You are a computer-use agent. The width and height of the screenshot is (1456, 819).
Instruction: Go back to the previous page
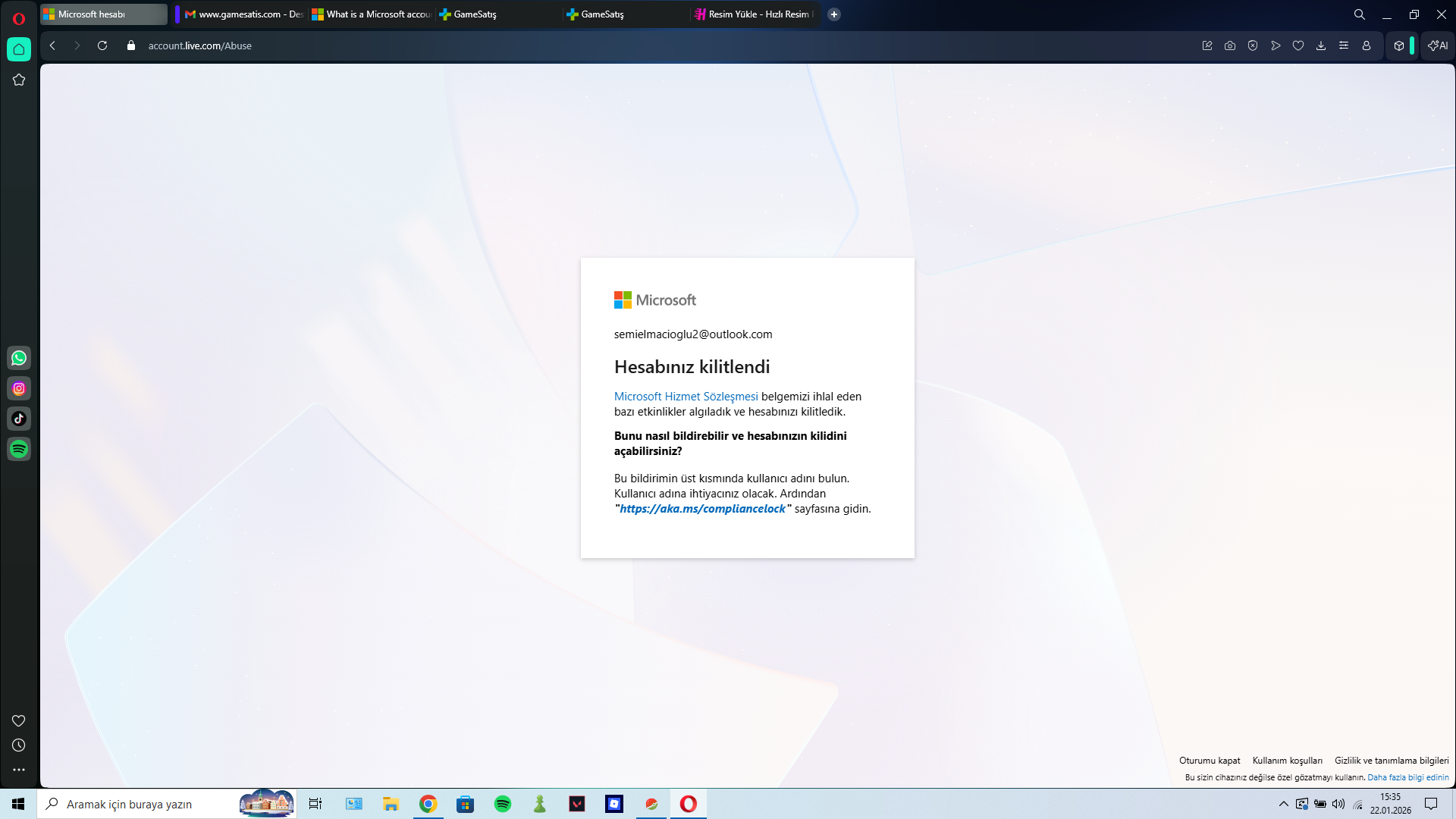pos(52,45)
